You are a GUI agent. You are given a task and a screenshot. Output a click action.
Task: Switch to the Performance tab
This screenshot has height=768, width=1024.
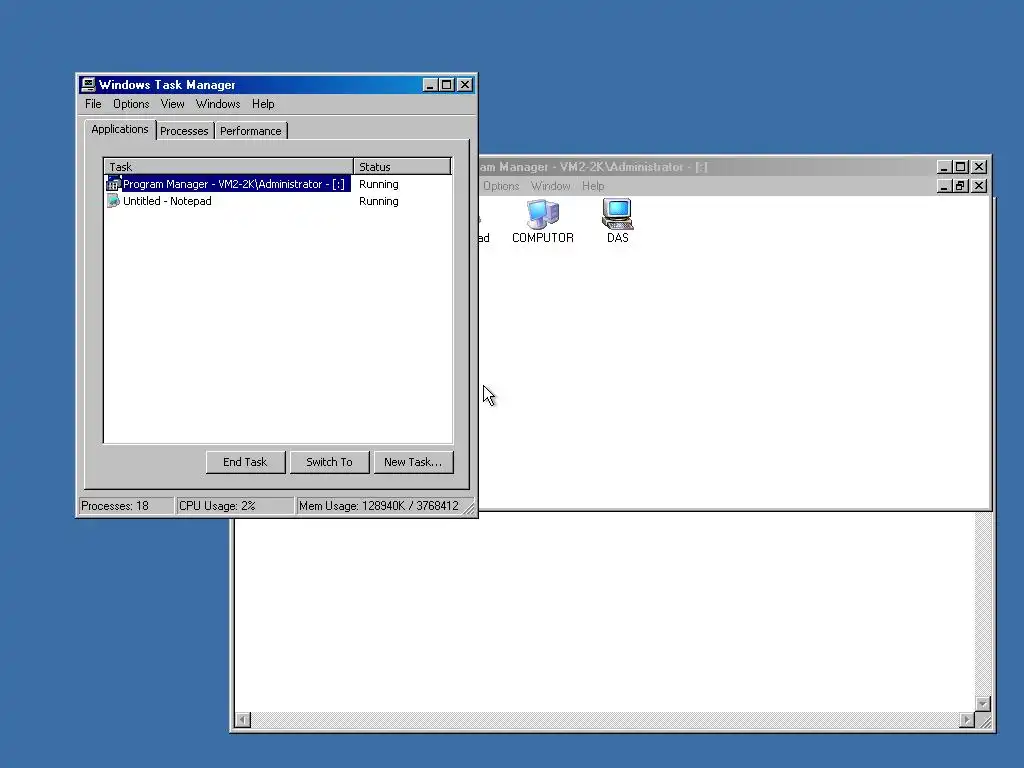pyautogui.click(x=251, y=131)
